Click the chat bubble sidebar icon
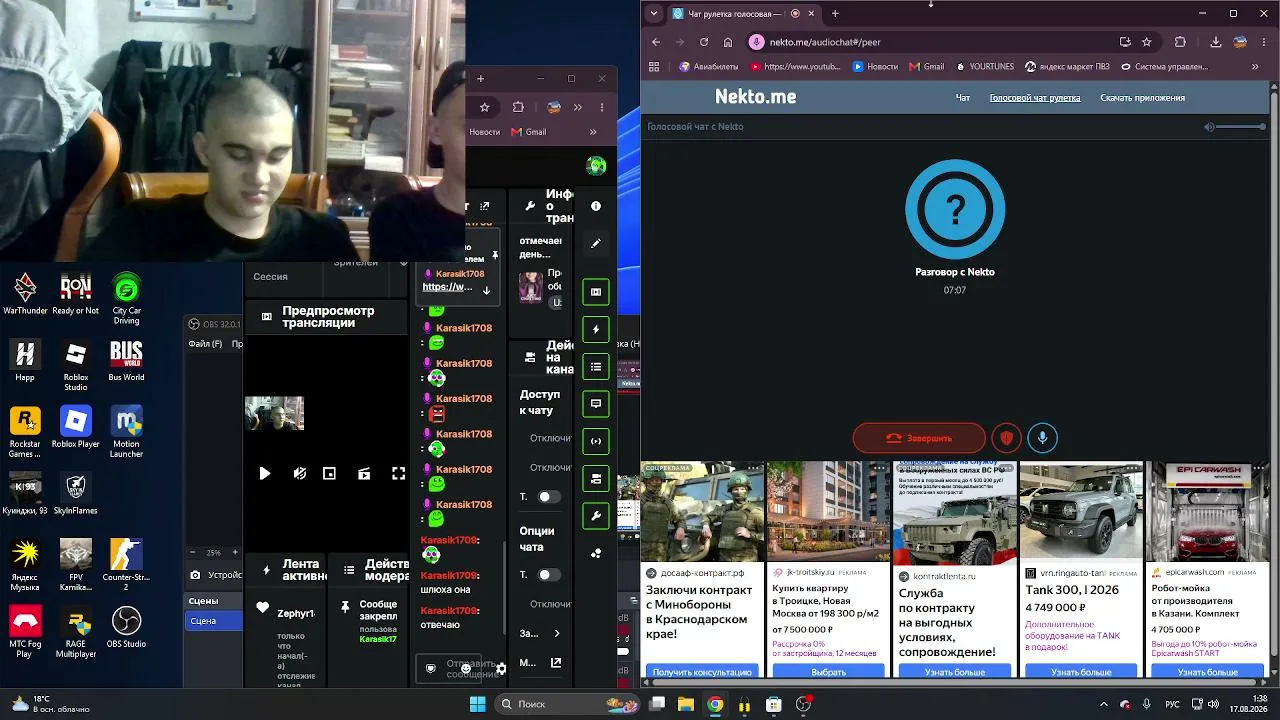1280x720 pixels. (x=596, y=404)
